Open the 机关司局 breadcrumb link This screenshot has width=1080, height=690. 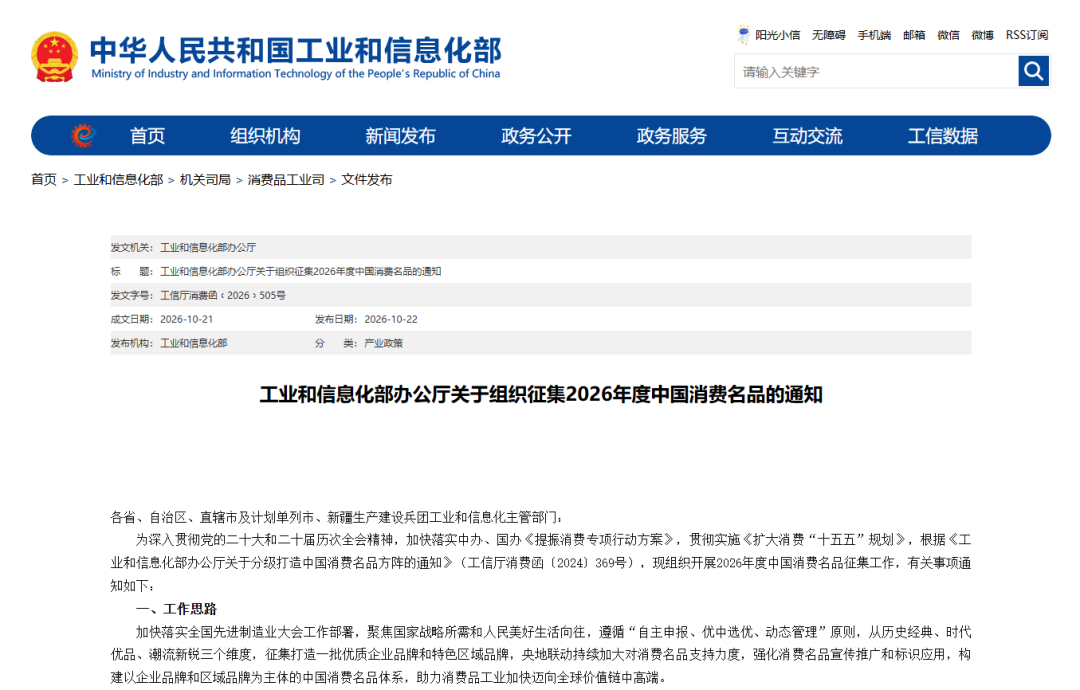205,180
